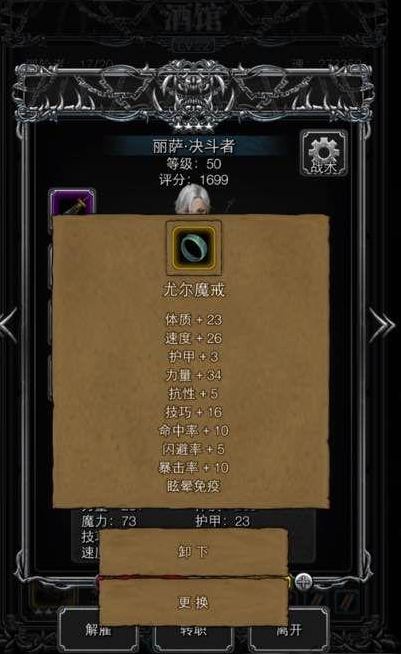The height and width of the screenshot is (654, 401).
Task: Tap the demon skull emblem at top
Action: (194, 94)
